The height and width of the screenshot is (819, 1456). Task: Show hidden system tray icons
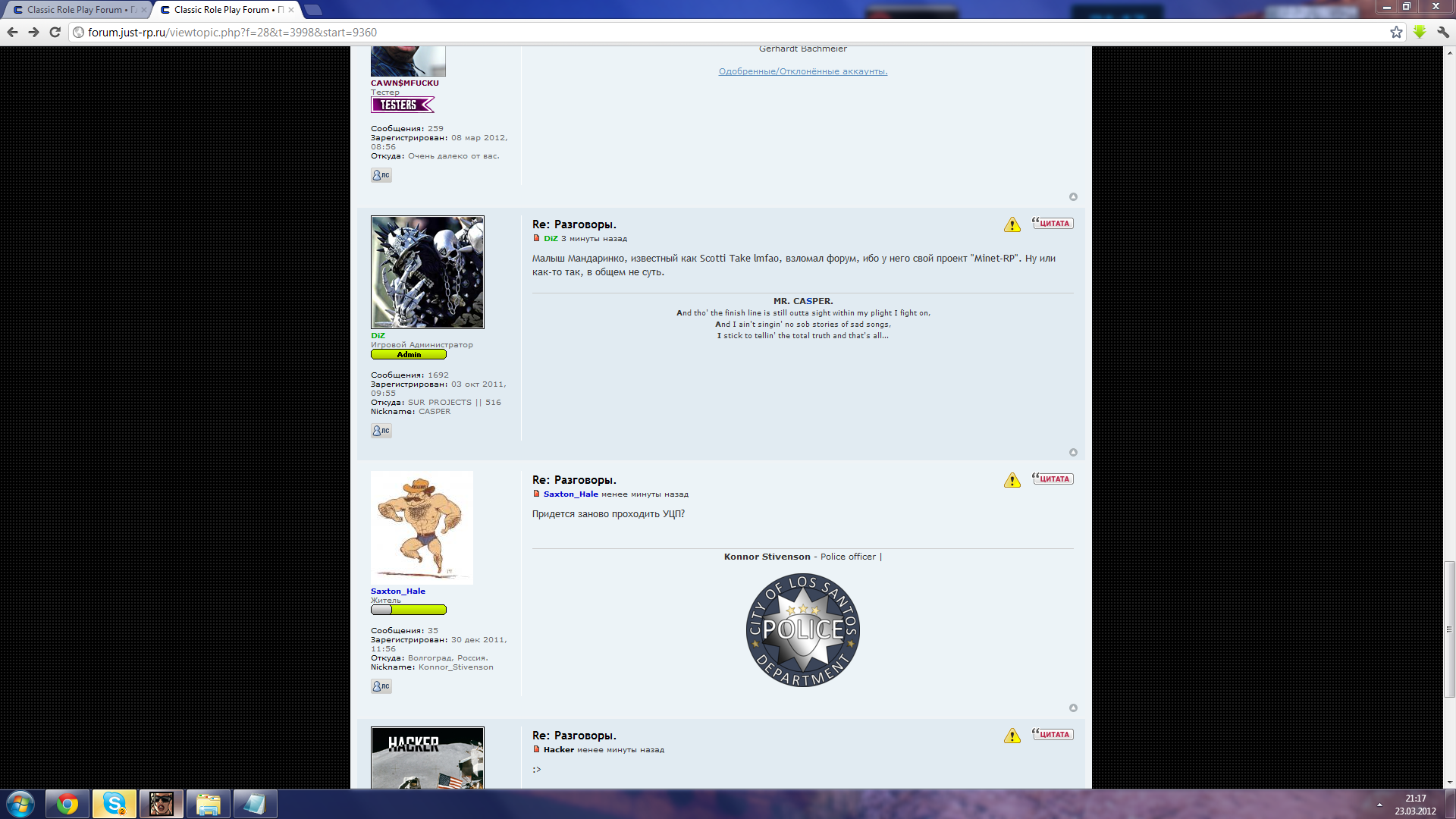click(1379, 805)
